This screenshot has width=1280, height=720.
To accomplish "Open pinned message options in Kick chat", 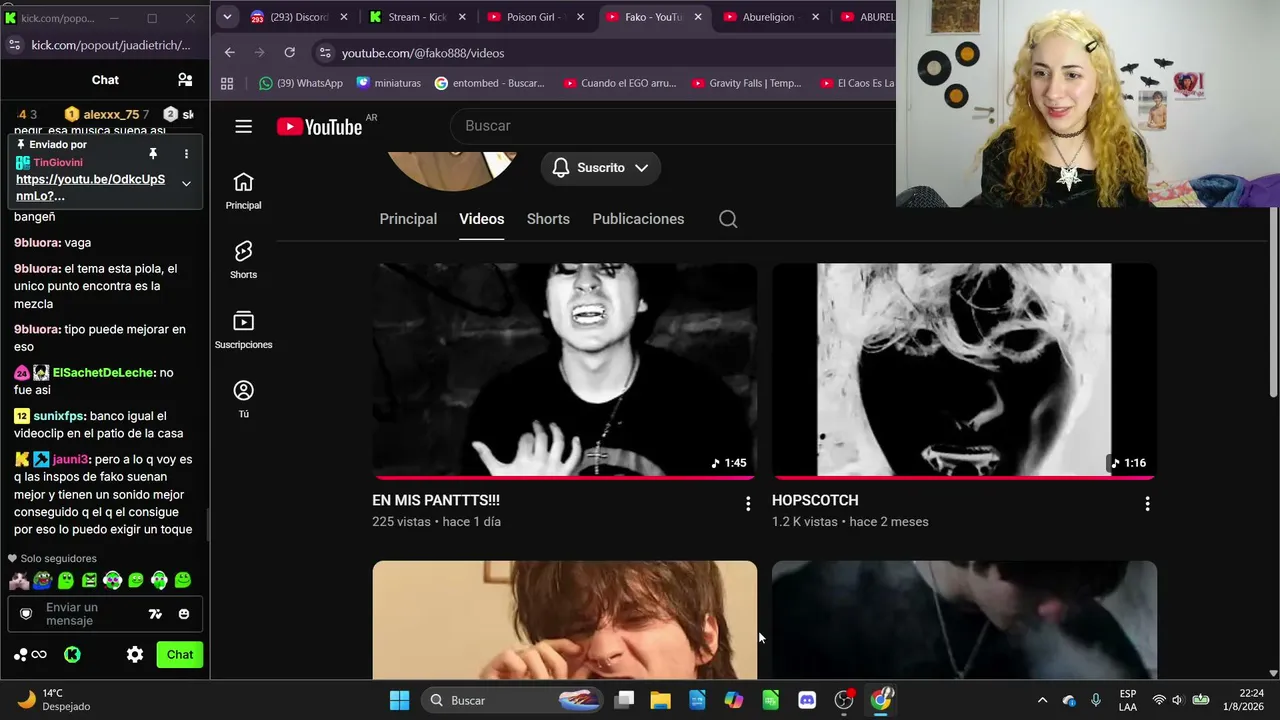I will (186, 153).
